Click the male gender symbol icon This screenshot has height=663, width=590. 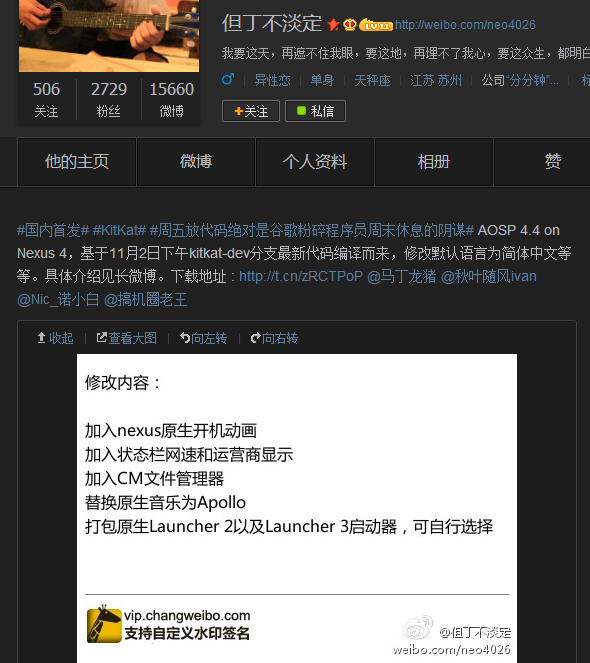[x=228, y=79]
